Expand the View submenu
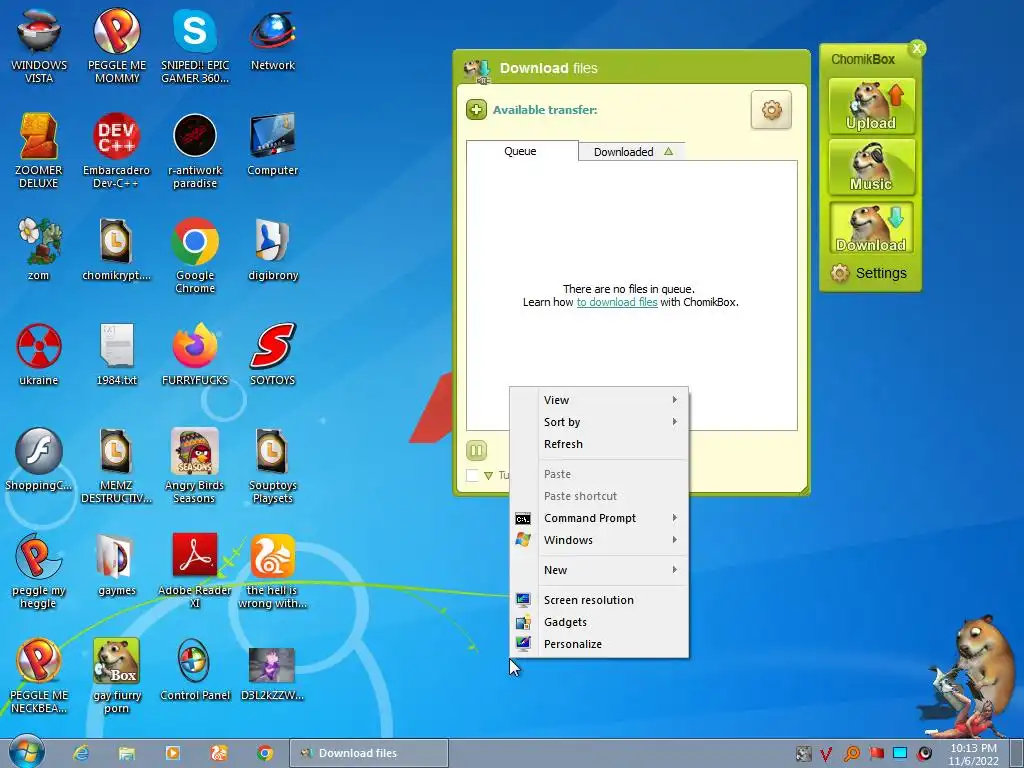 pos(599,400)
